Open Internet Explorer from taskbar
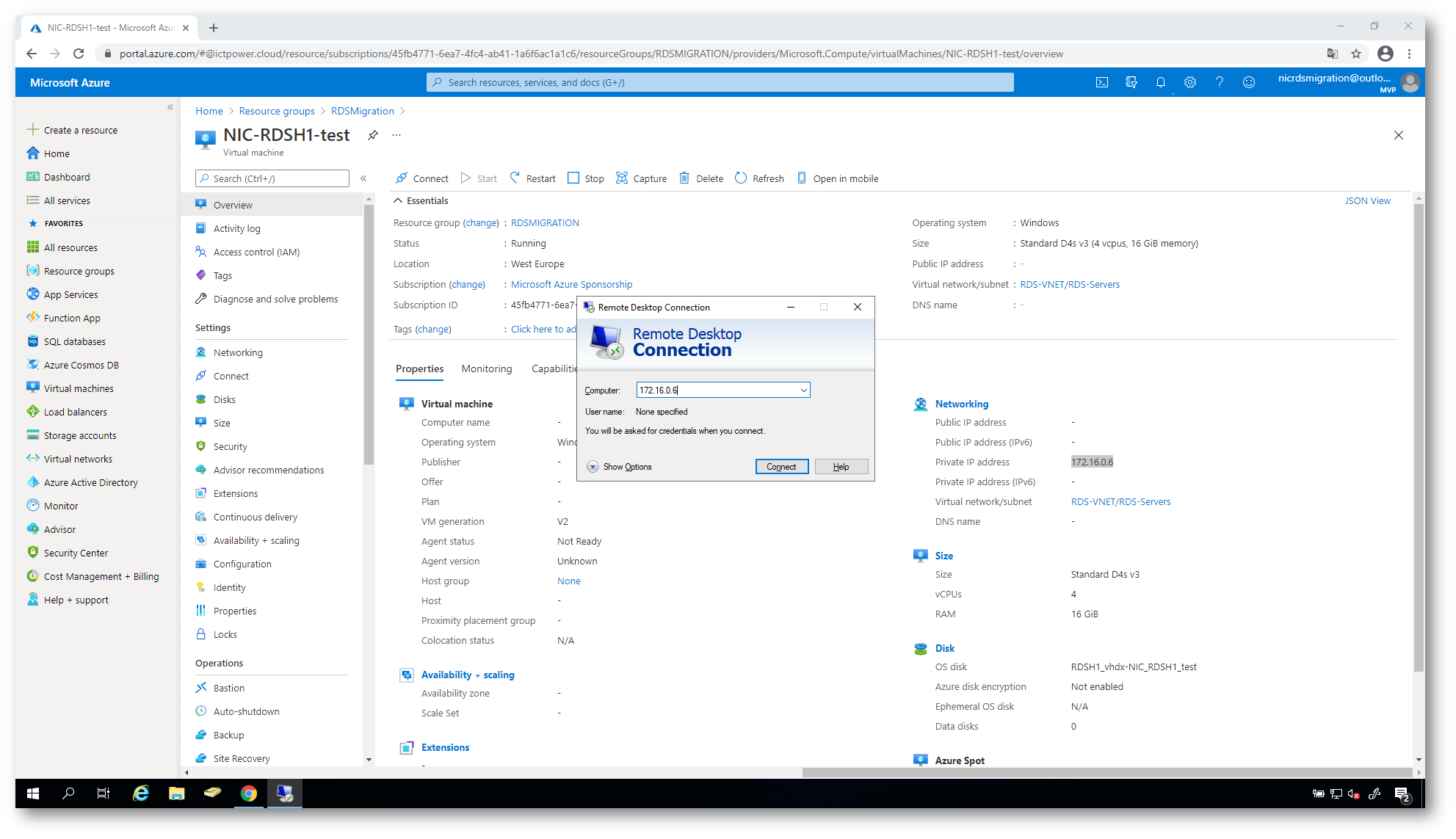 click(x=141, y=793)
